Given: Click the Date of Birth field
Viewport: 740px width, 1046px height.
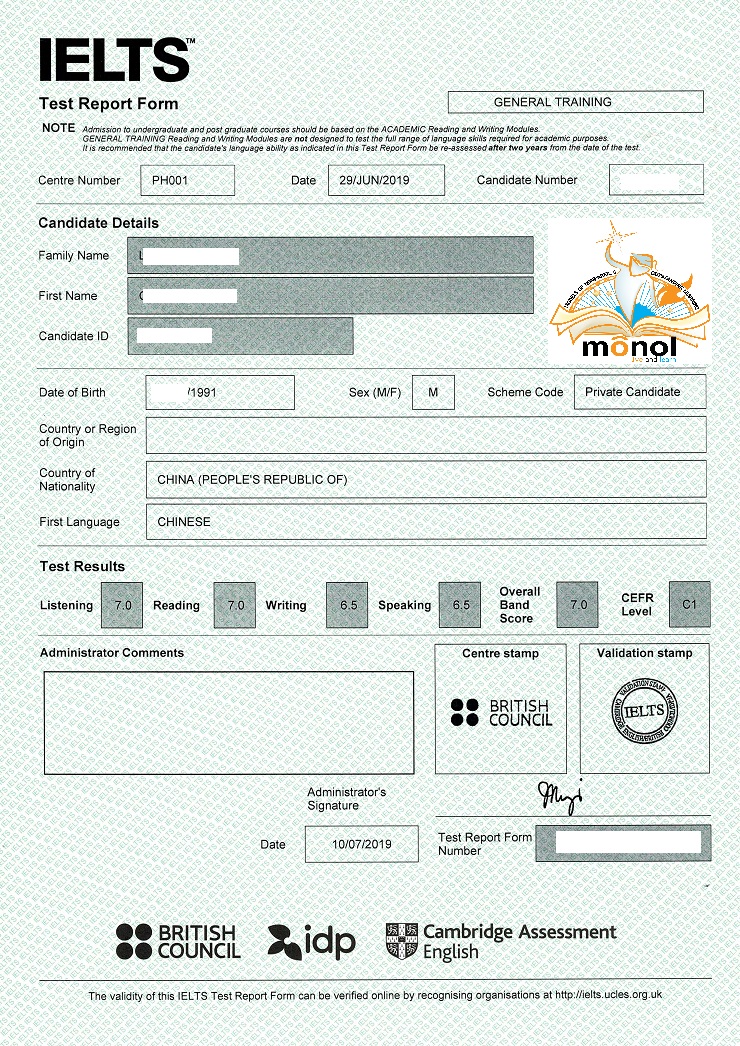Looking at the screenshot, I should click(x=220, y=392).
